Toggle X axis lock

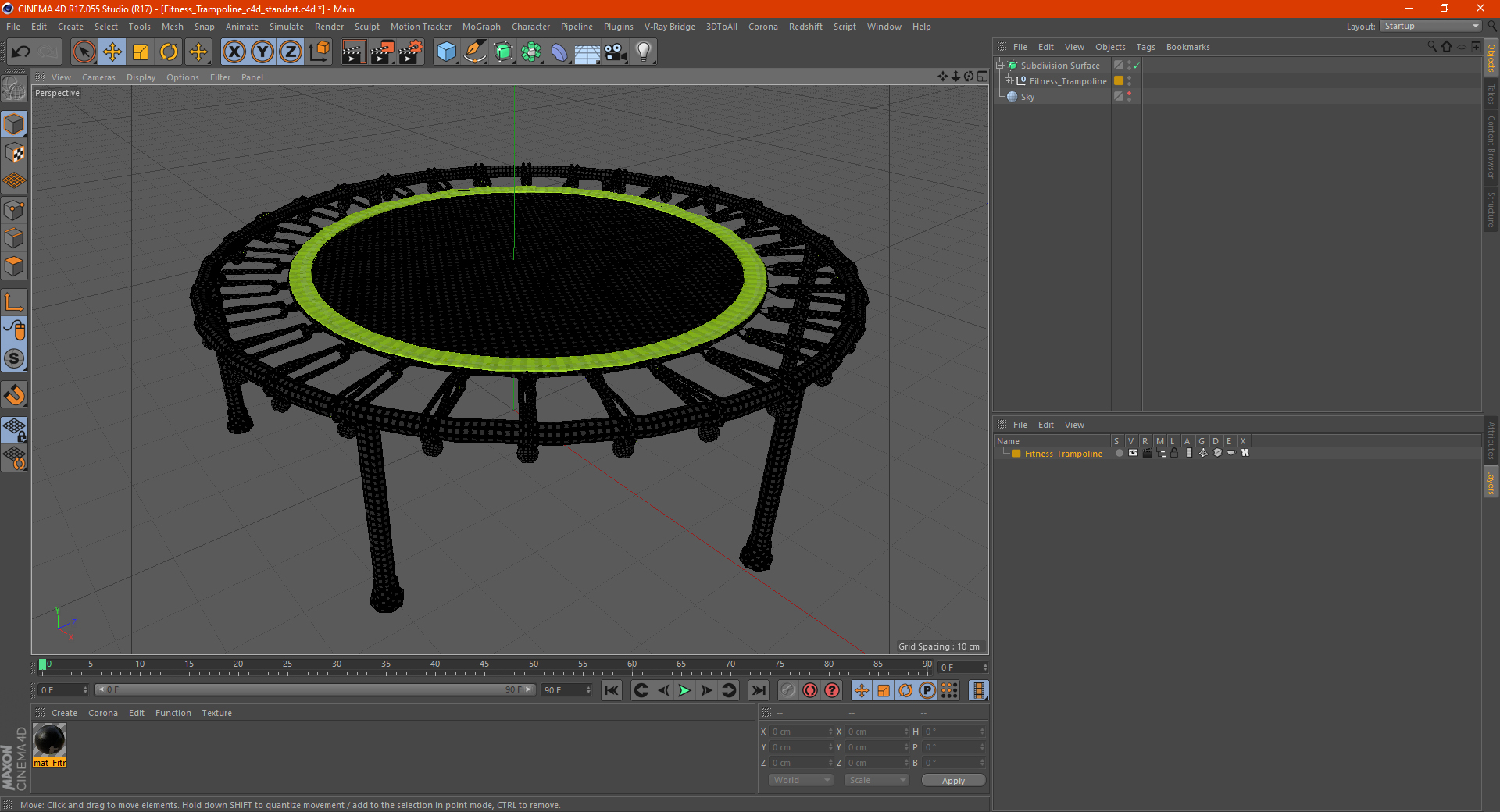coord(234,52)
